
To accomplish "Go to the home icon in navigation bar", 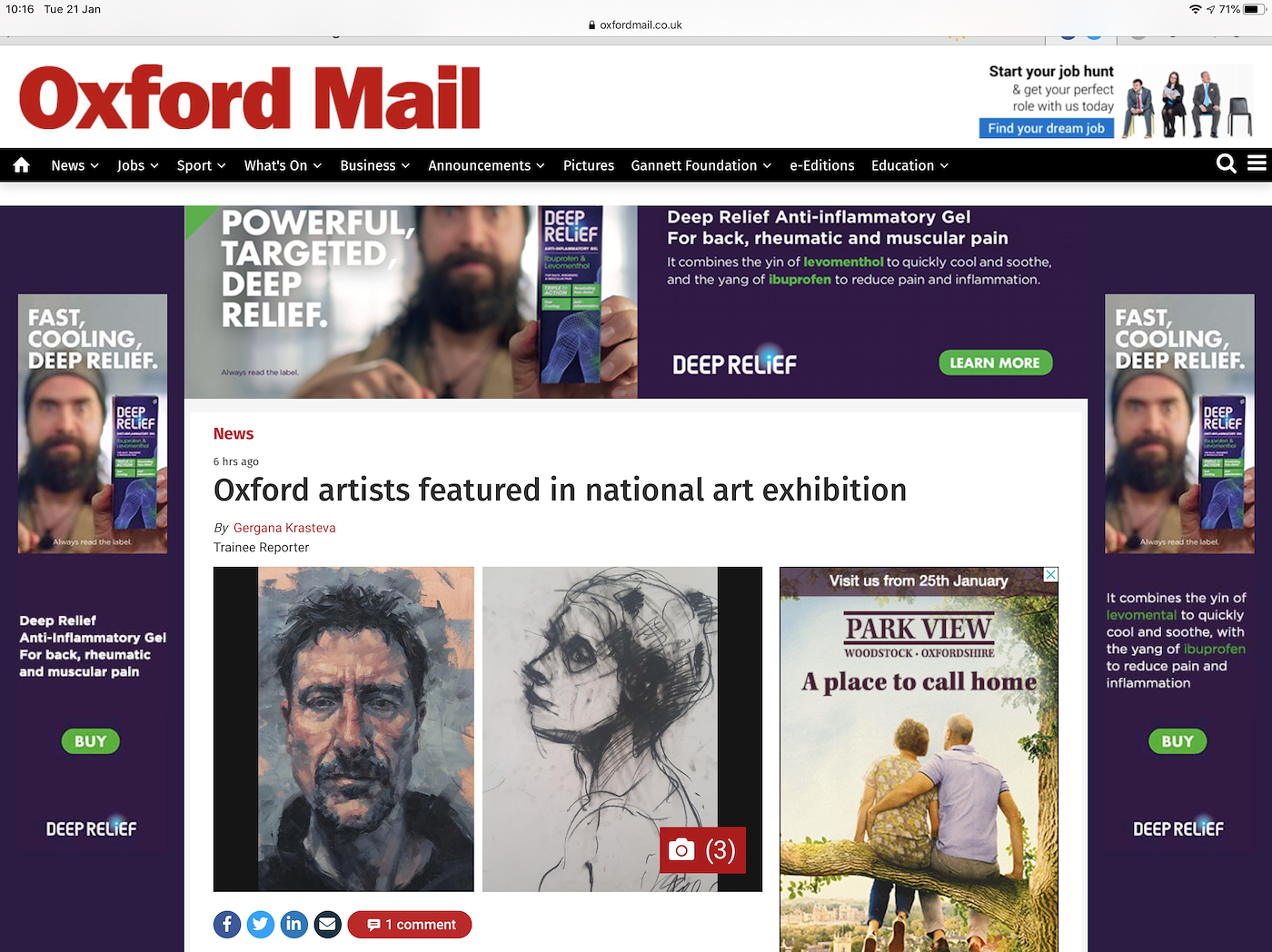I will pos(22,165).
